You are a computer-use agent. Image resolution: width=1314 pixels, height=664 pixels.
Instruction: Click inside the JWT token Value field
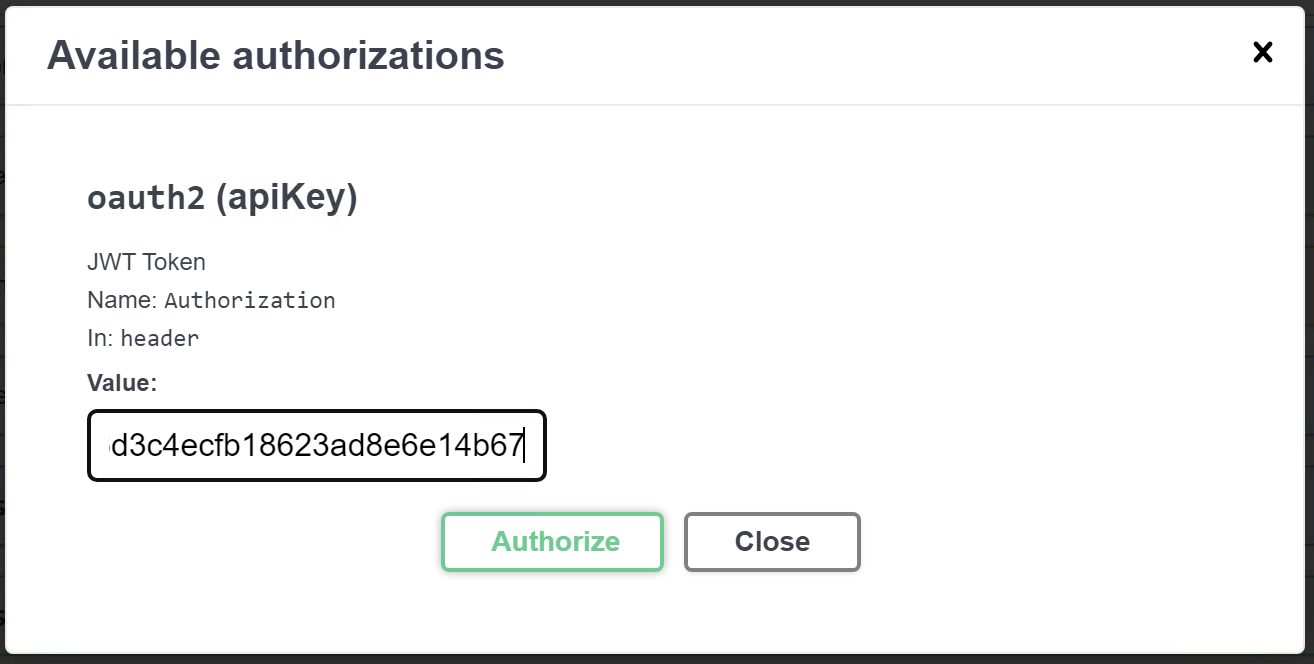click(316, 446)
